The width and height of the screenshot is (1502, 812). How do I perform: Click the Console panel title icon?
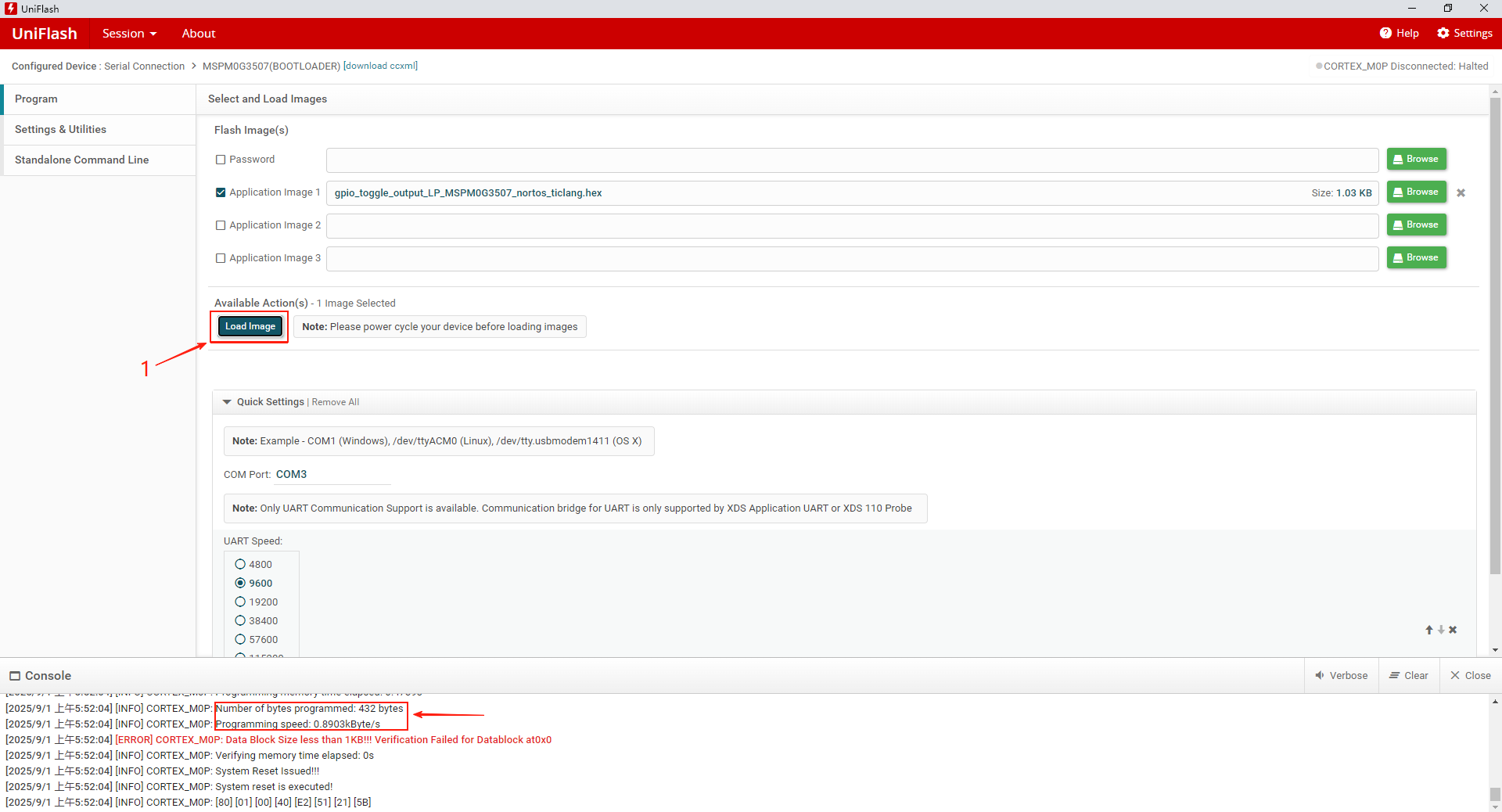15,676
